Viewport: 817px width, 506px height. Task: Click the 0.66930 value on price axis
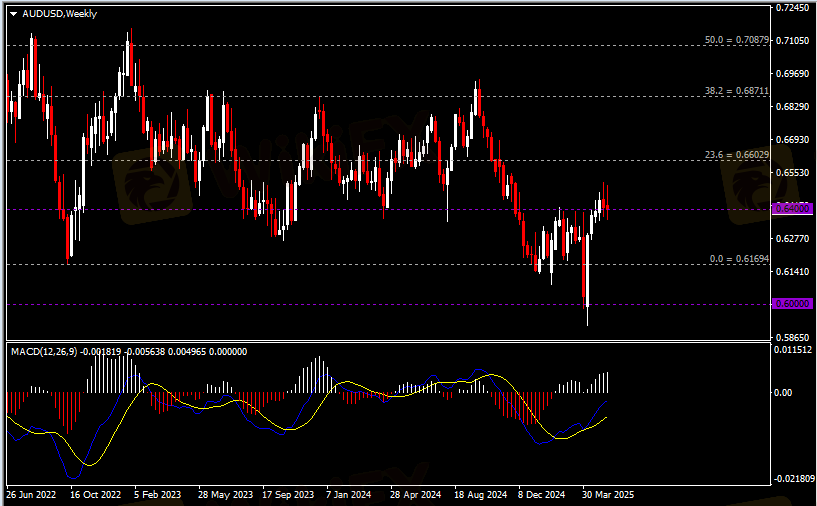click(x=793, y=140)
